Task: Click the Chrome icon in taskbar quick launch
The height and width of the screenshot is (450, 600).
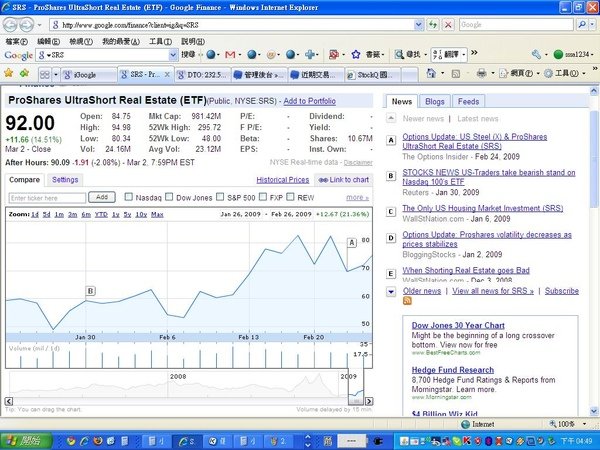Action: (x=71, y=441)
